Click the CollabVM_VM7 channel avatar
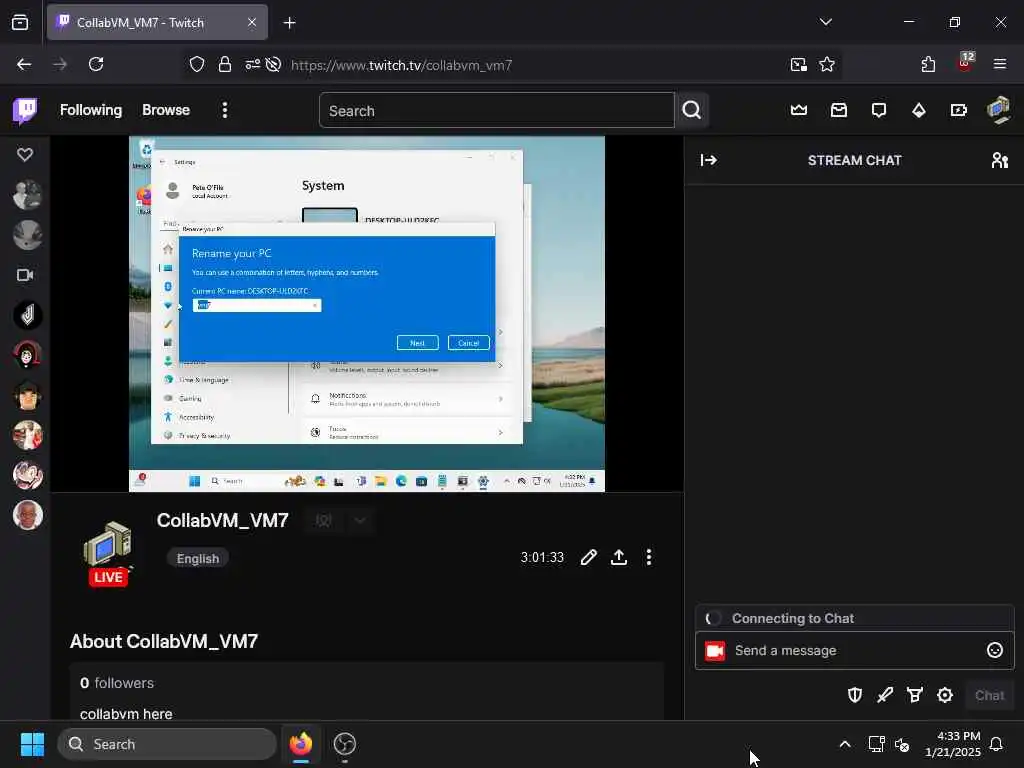 point(108,547)
